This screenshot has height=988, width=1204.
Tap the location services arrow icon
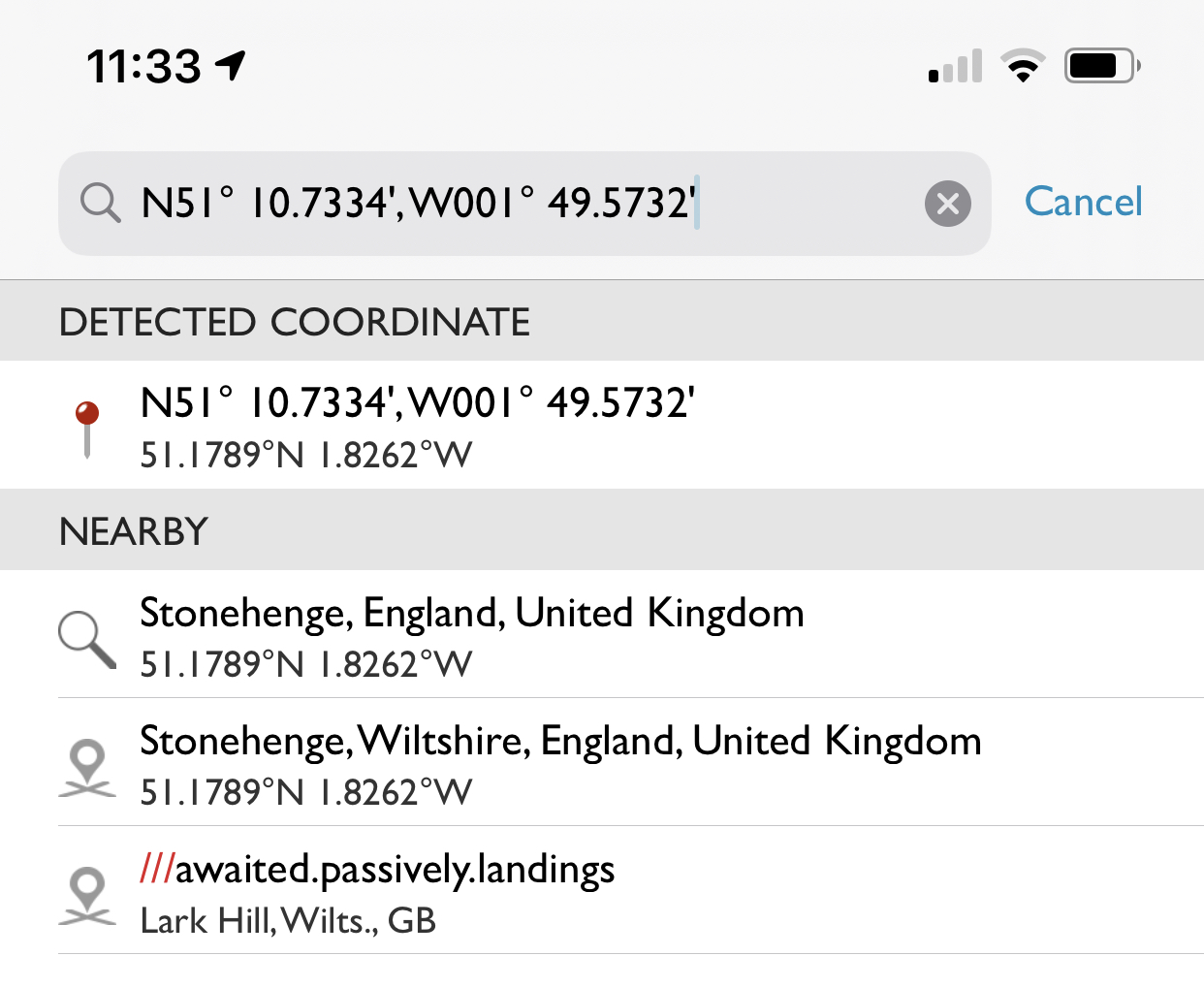click(231, 66)
